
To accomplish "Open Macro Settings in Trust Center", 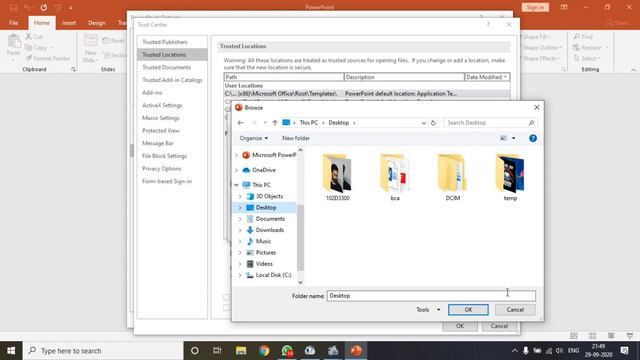I will tap(161, 118).
